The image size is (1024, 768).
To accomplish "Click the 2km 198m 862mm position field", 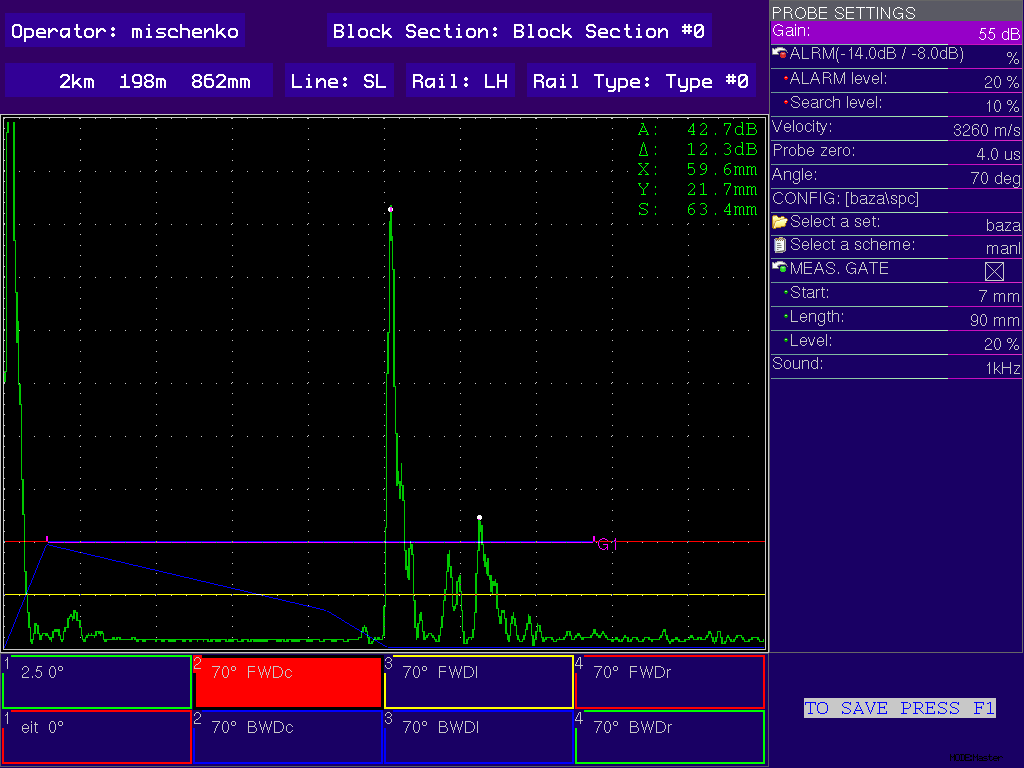I will pos(138,80).
